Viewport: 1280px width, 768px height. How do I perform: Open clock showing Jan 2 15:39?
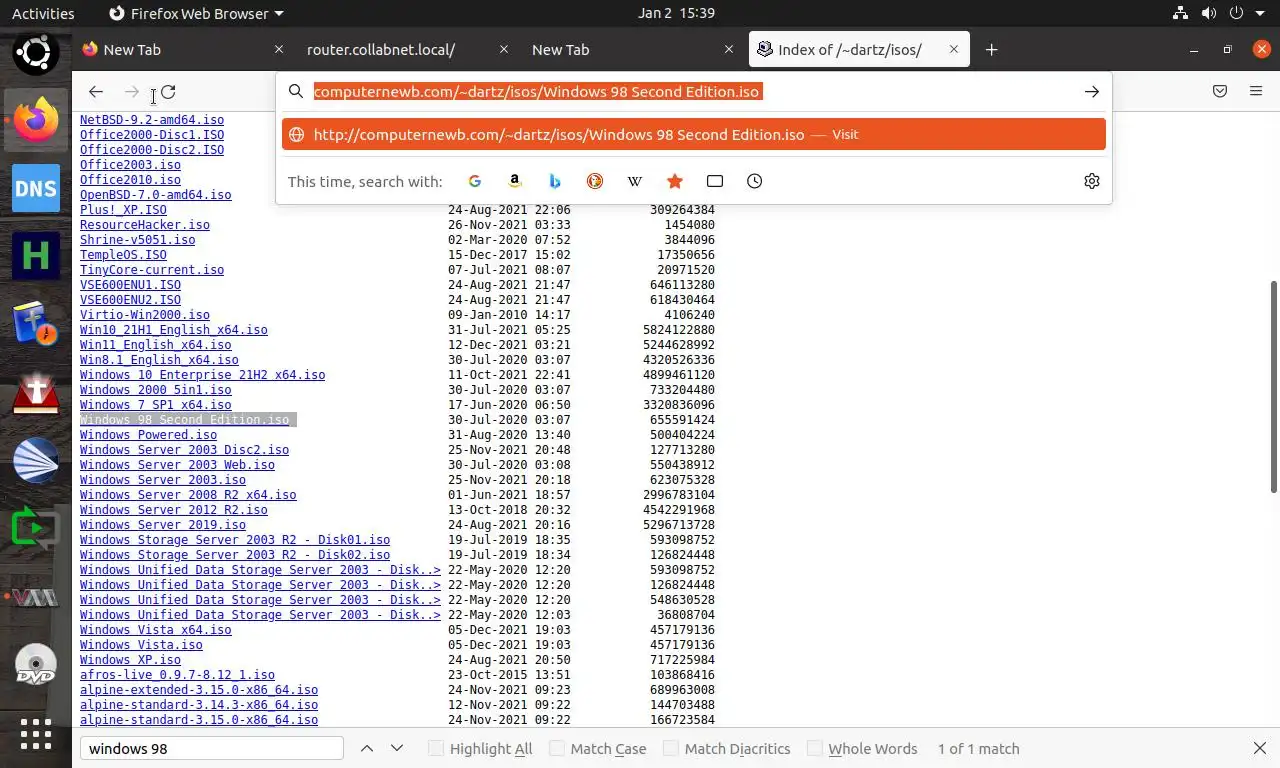coord(676,14)
